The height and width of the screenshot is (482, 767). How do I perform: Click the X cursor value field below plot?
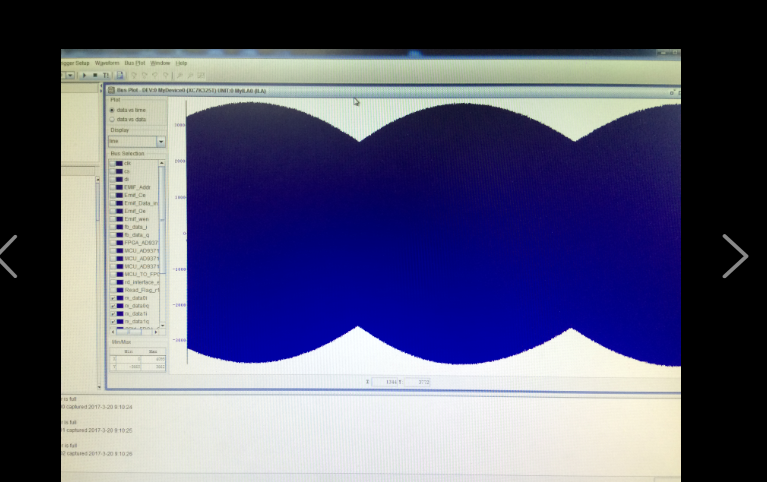384,382
